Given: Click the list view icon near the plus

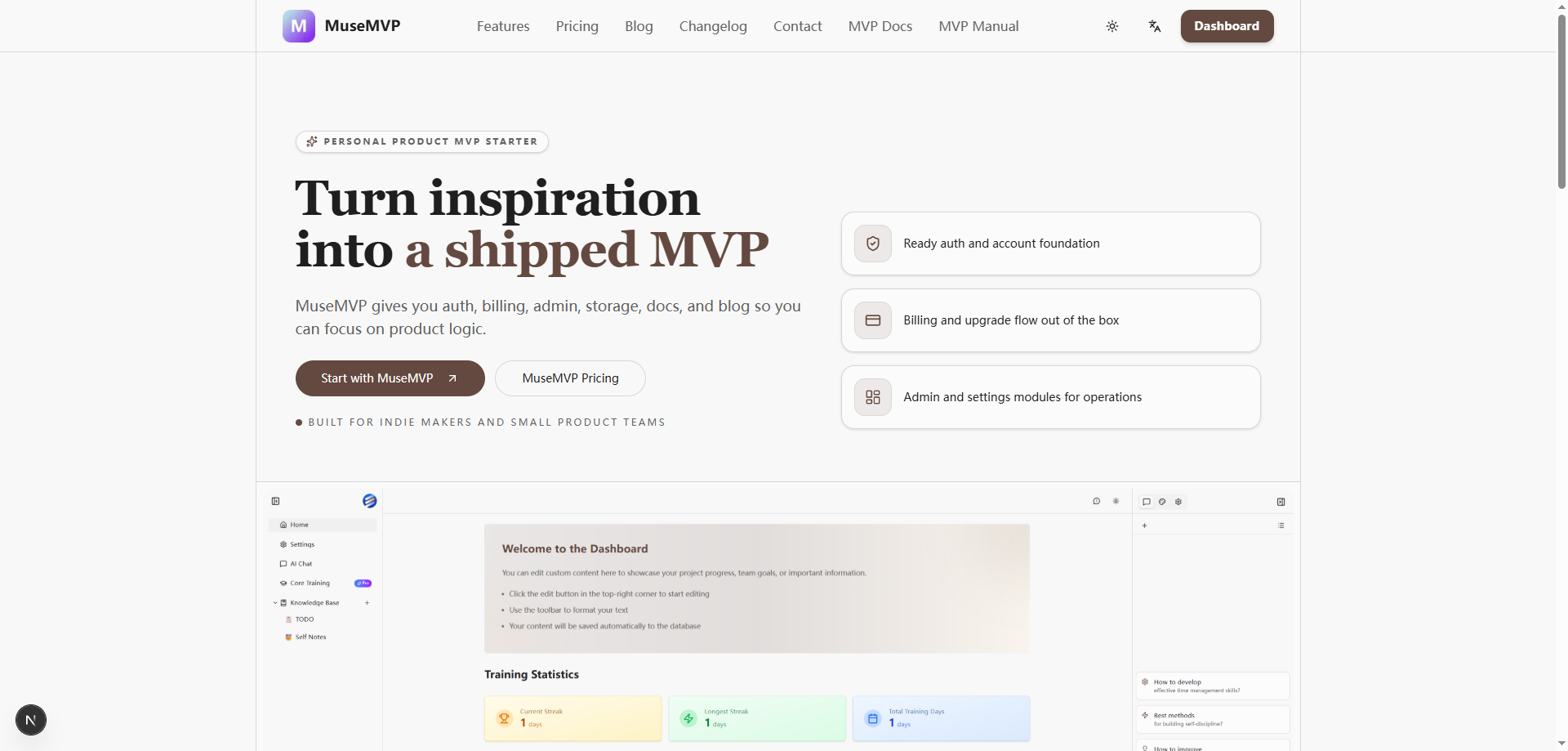Looking at the screenshot, I should (x=1281, y=525).
